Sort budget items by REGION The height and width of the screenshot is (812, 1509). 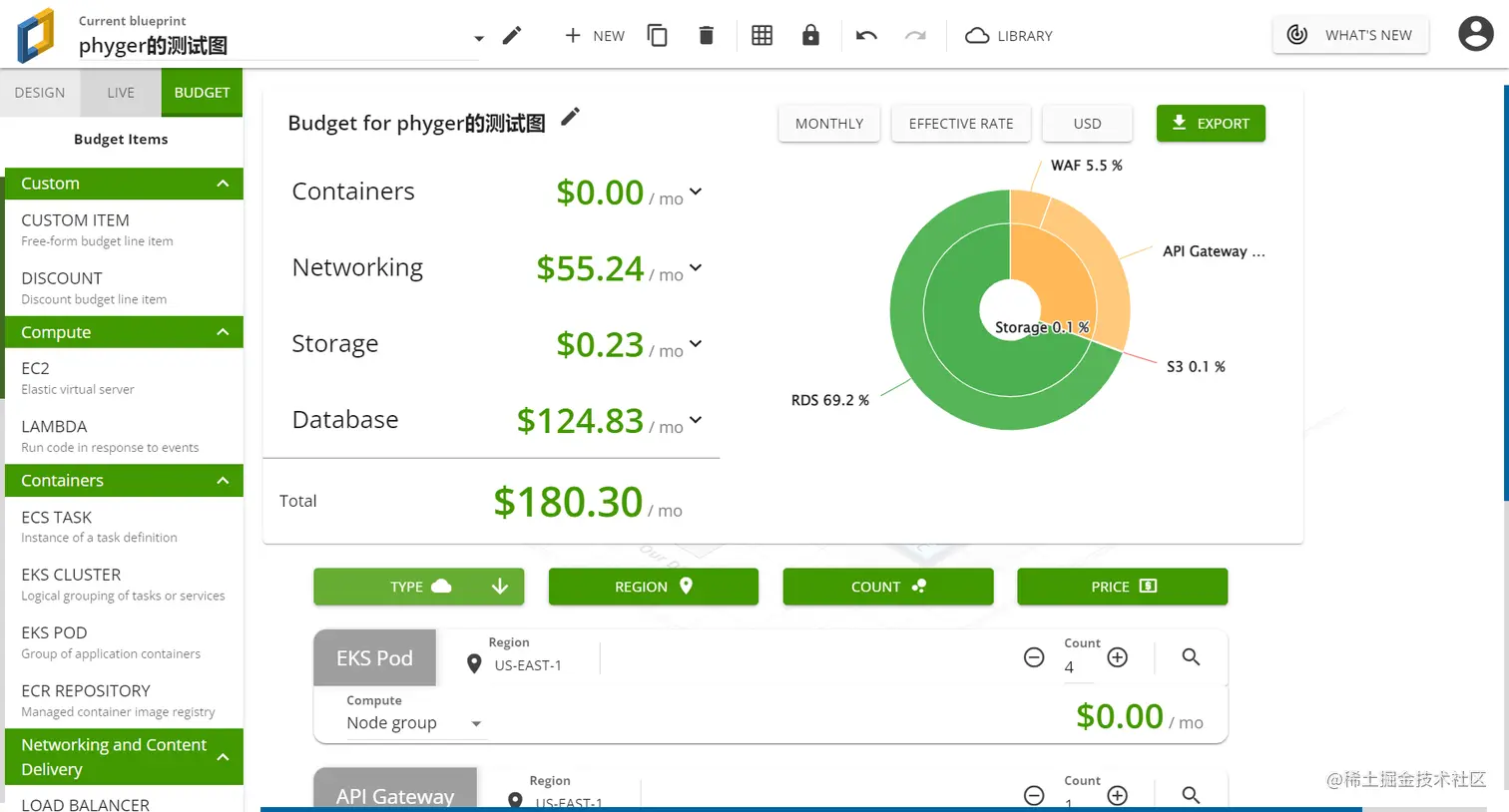pos(654,587)
